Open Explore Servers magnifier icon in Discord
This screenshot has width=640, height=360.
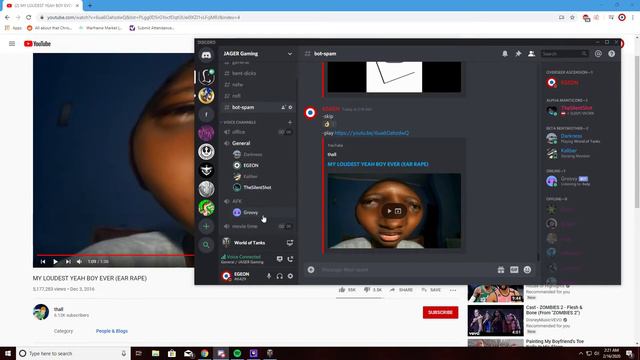click(x=206, y=245)
